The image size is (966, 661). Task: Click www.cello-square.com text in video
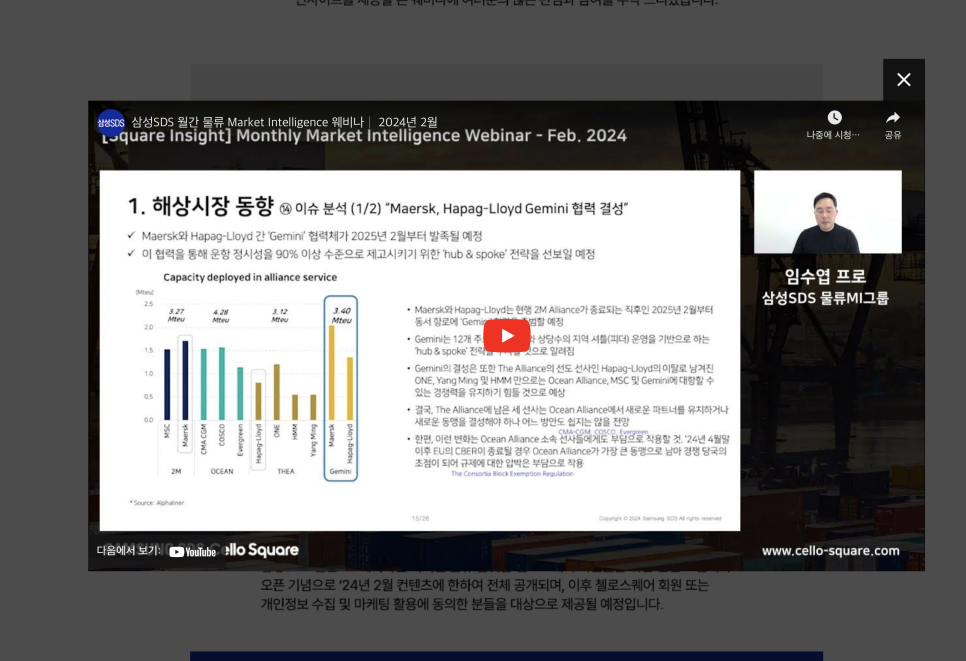tap(830, 551)
